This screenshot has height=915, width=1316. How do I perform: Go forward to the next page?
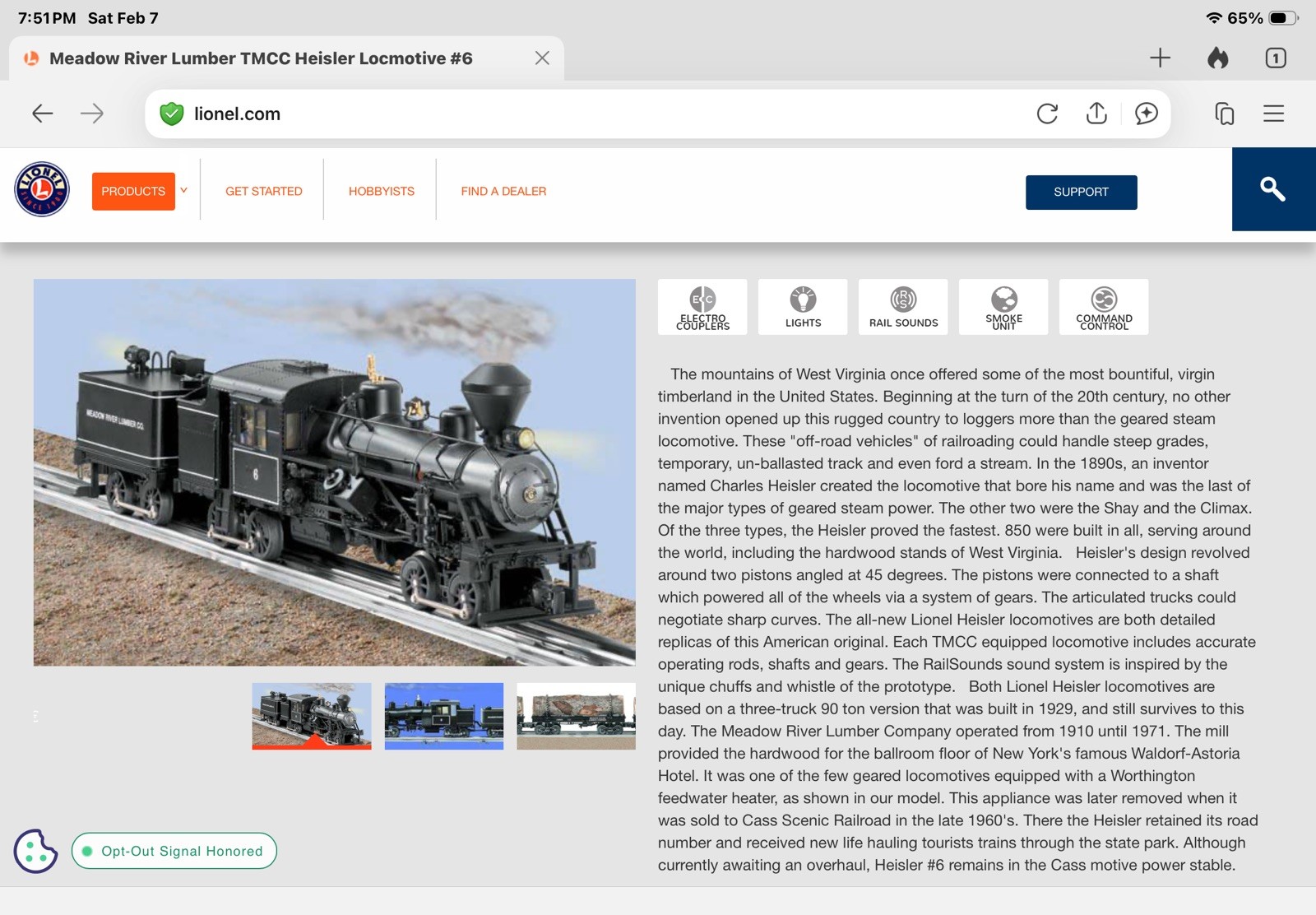[92, 114]
